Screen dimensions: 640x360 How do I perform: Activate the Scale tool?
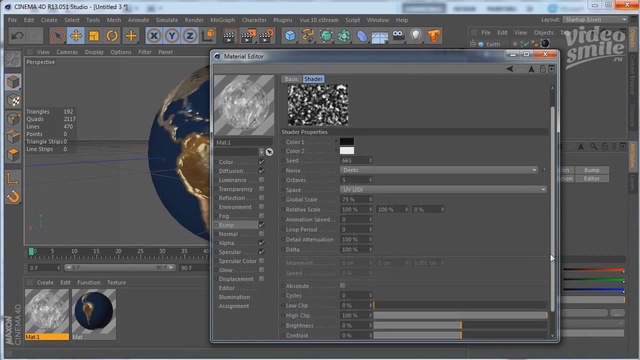(94, 36)
